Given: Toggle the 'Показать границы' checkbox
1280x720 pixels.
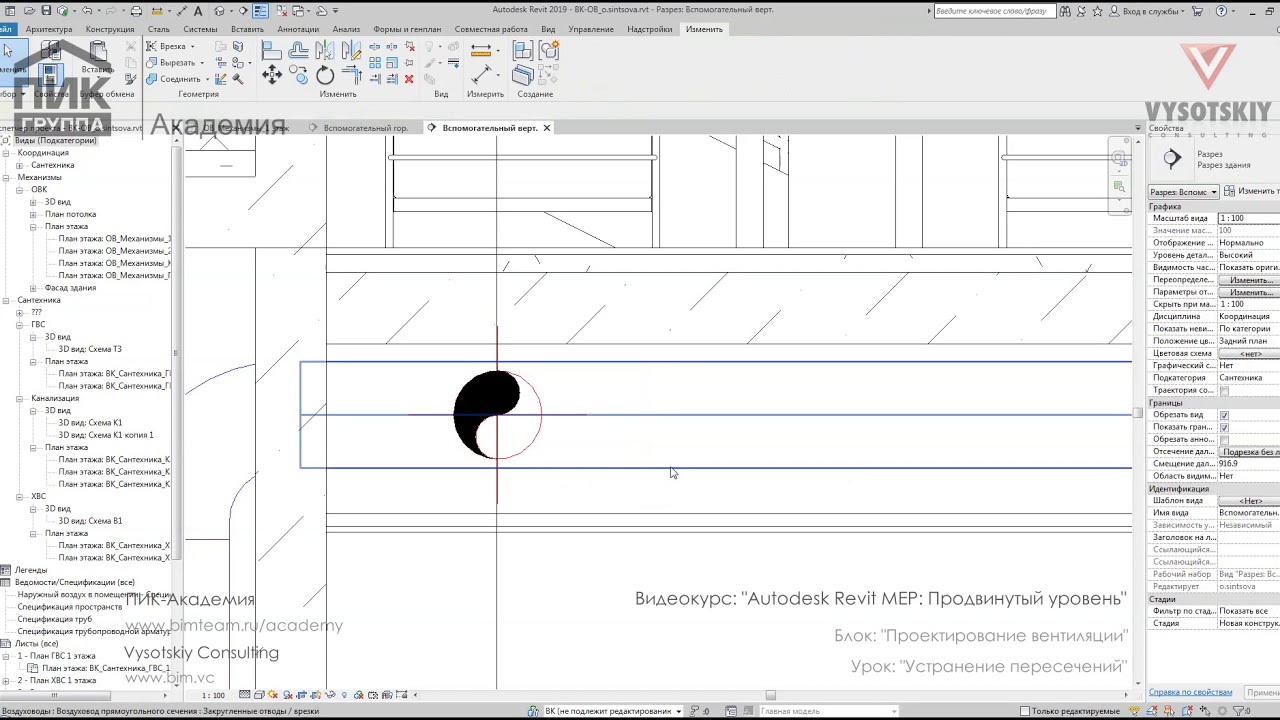Looking at the screenshot, I should pos(1224,427).
